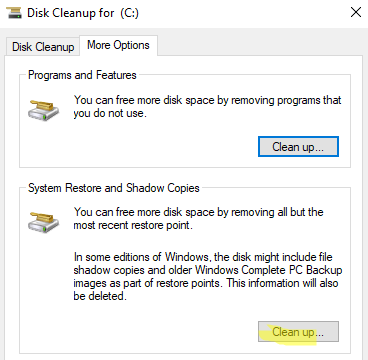Click highlighted Clean up button for restore points
Image resolution: width=368 pixels, height=360 pixels.
pos(298,332)
